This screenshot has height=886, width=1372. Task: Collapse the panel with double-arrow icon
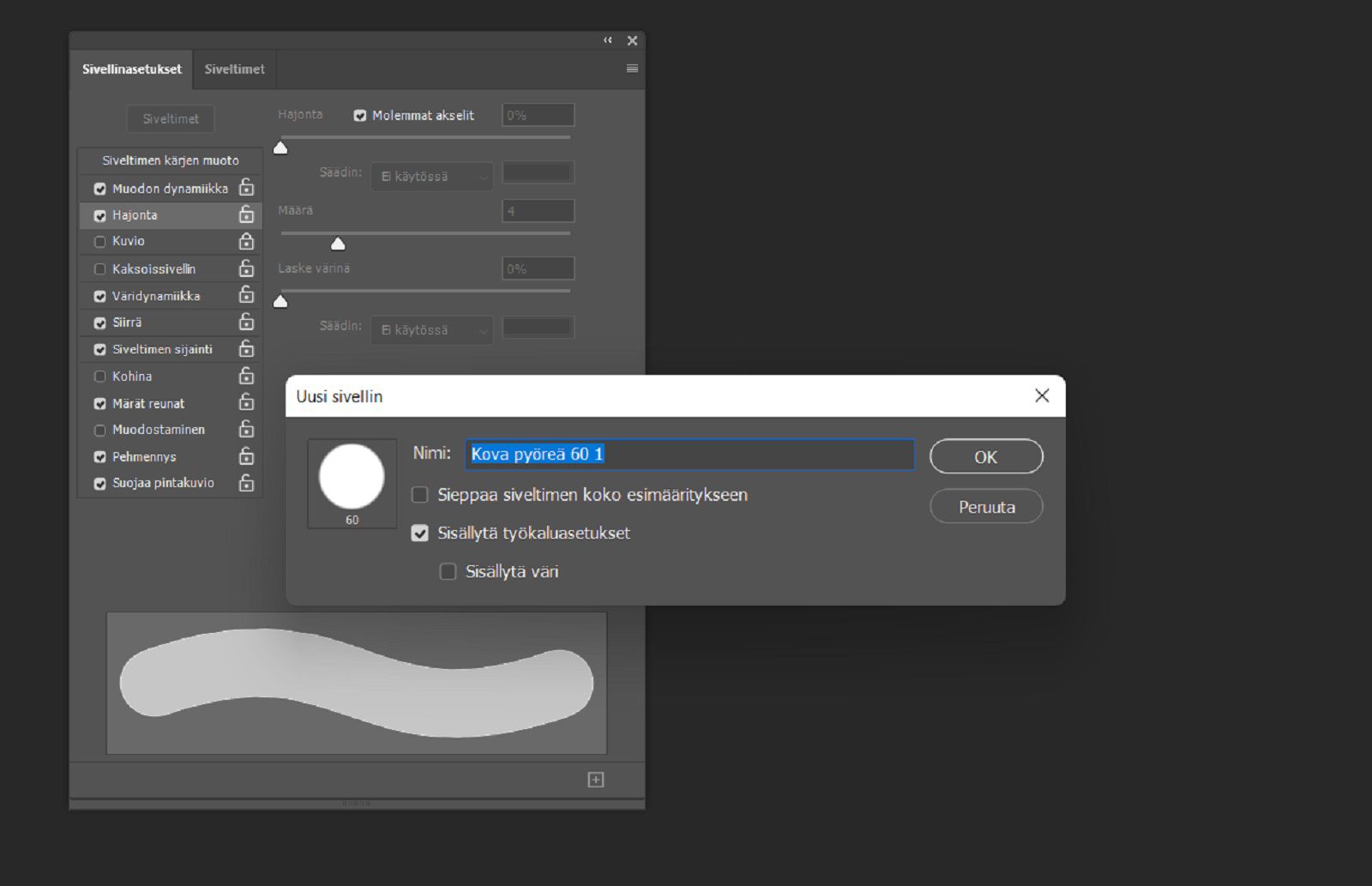[608, 40]
